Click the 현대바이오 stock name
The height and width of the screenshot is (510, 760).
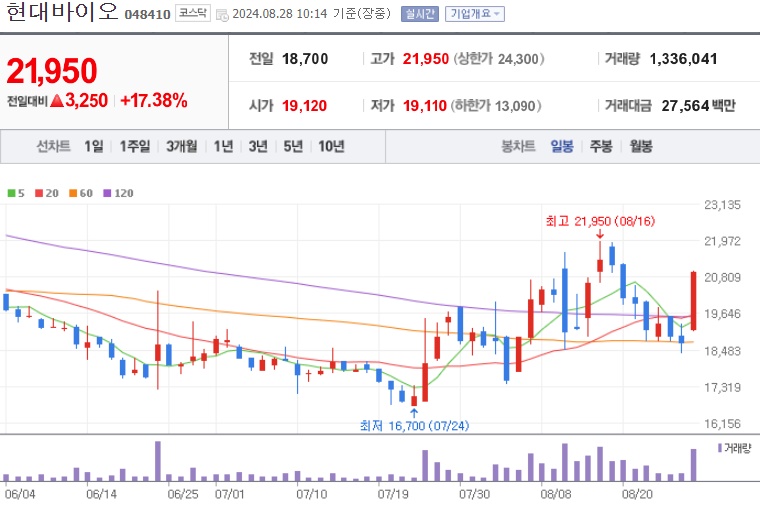point(63,12)
